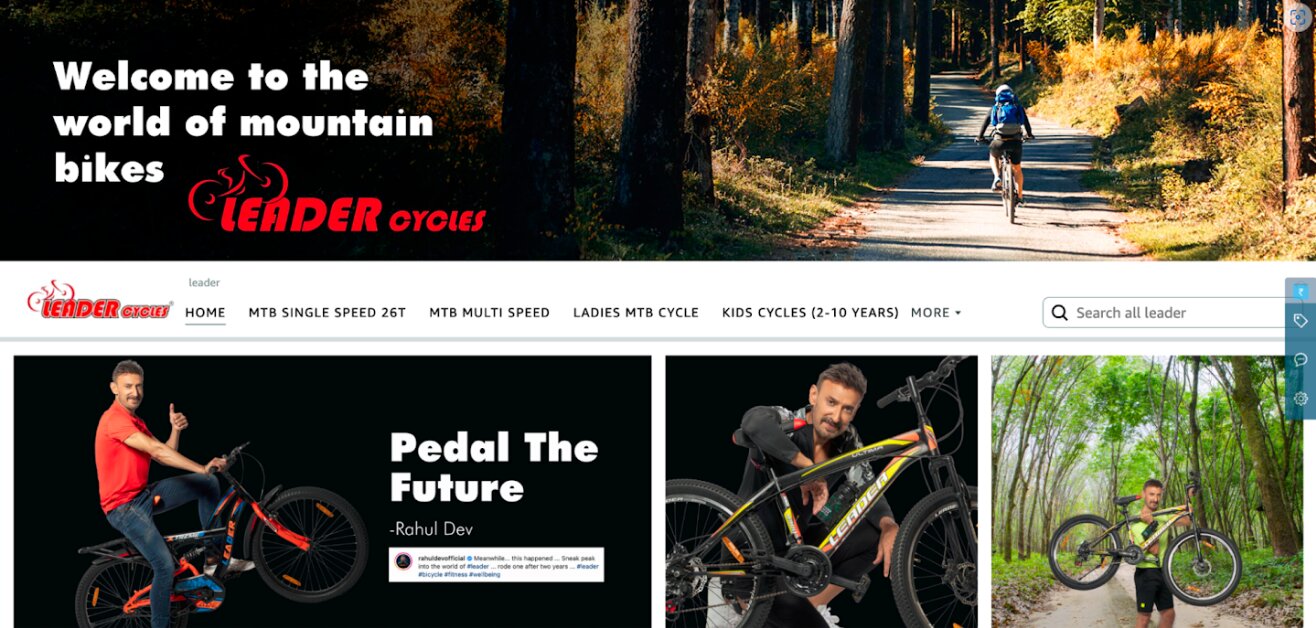Image resolution: width=1316 pixels, height=628 pixels.
Task: Click the magnifier icon in search box
Action: click(1059, 313)
